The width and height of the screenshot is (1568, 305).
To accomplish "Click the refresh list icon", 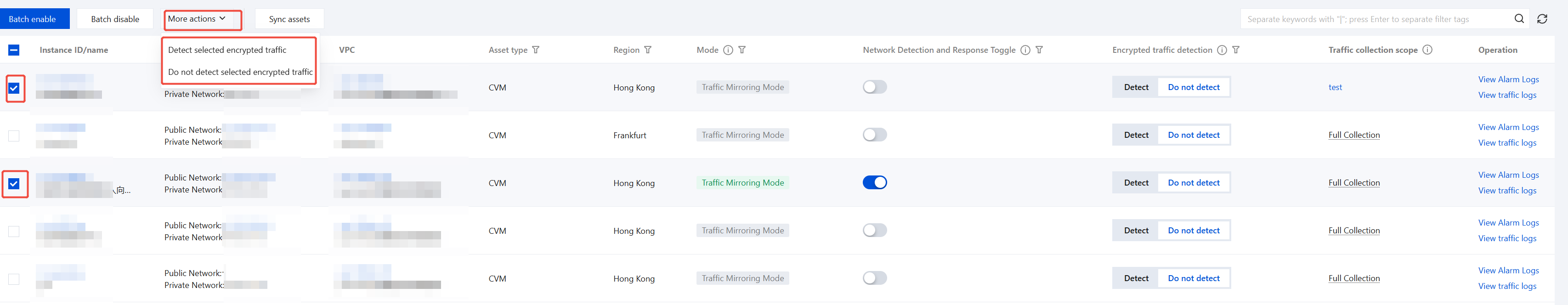I will point(1542,19).
